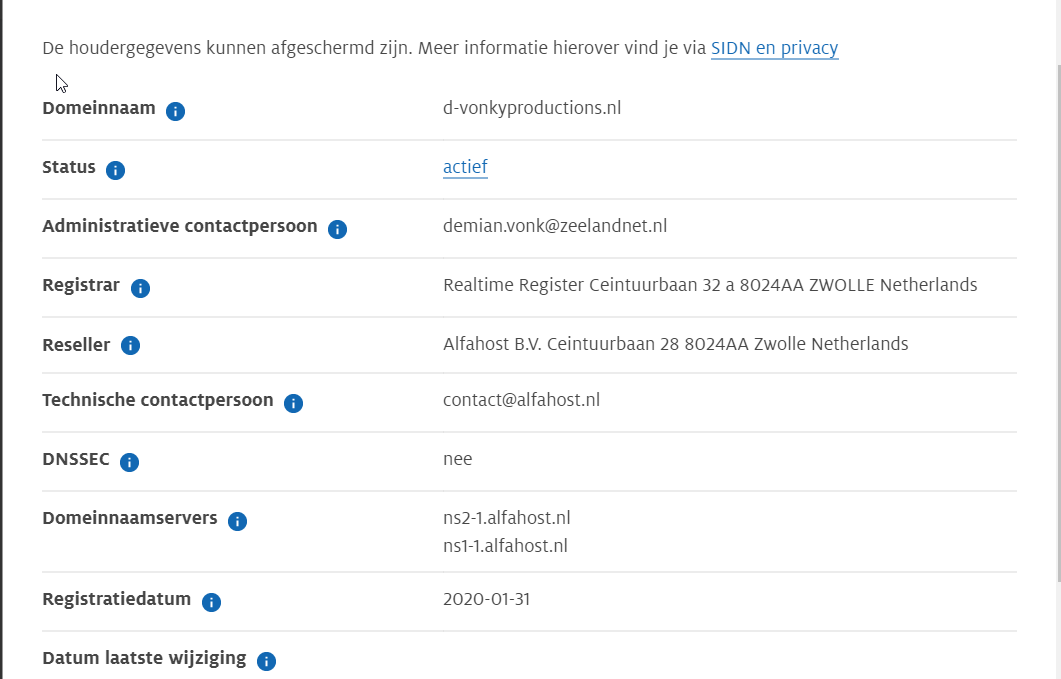Show info for Administratieve contactpersoon
The height and width of the screenshot is (679, 1061).
click(x=338, y=229)
